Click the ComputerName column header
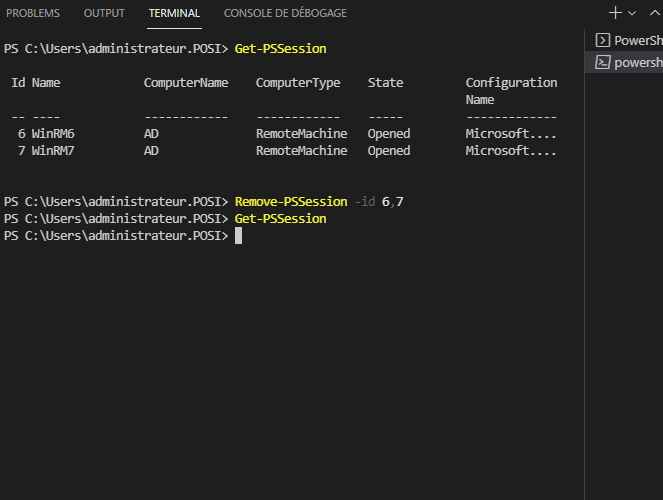 [x=186, y=83]
